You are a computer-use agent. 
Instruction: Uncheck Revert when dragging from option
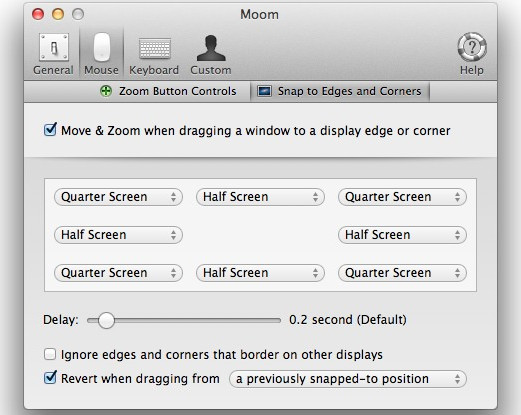[x=50, y=378]
